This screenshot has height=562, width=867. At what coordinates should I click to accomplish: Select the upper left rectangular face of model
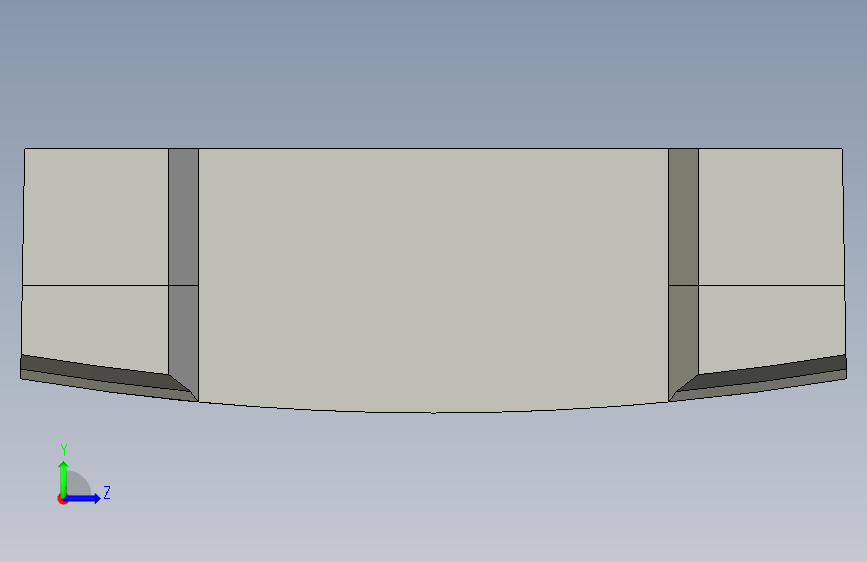pos(96,217)
